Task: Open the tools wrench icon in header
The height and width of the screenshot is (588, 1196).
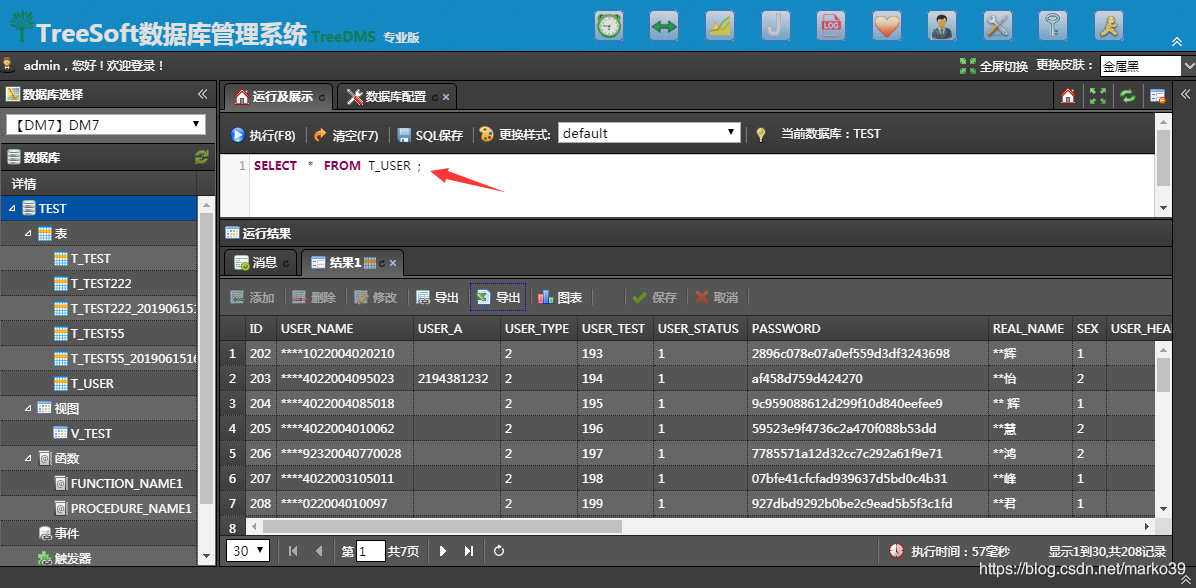Action: click(998, 26)
